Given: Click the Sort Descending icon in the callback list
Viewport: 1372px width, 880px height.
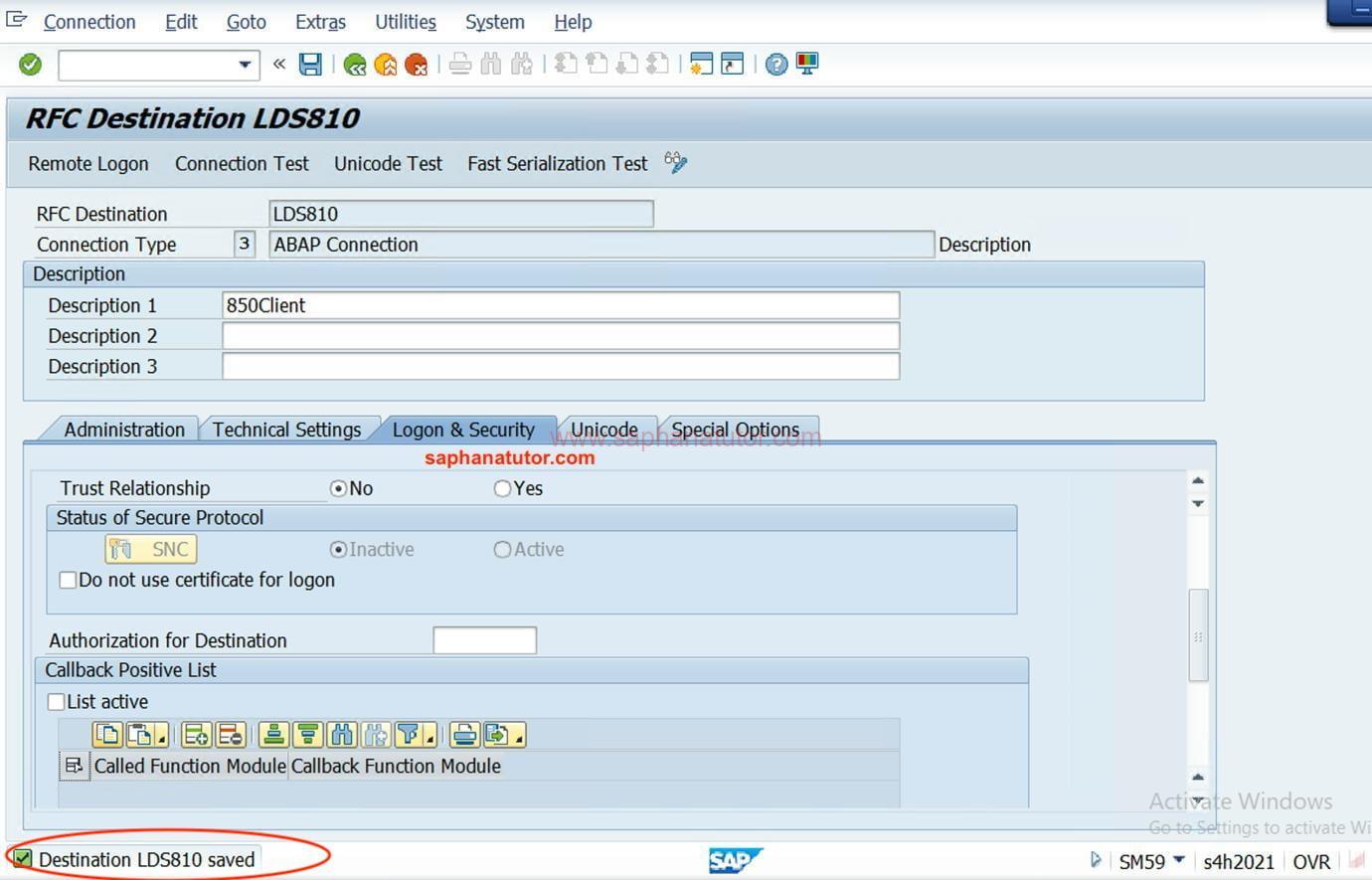Looking at the screenshot, I should click(x=307, y=735).
